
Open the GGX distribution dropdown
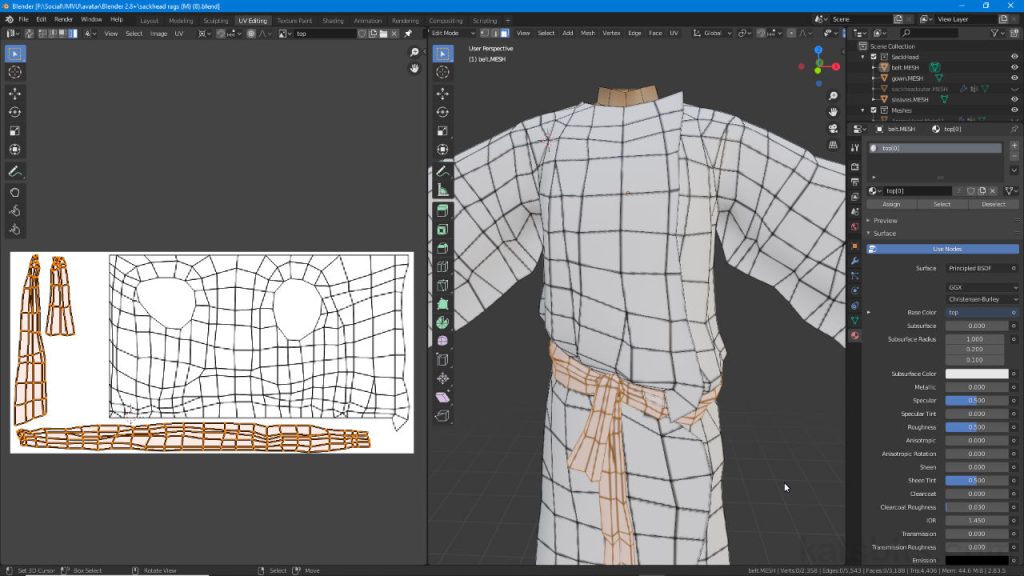pyautogui.click(x=982, y=287)
